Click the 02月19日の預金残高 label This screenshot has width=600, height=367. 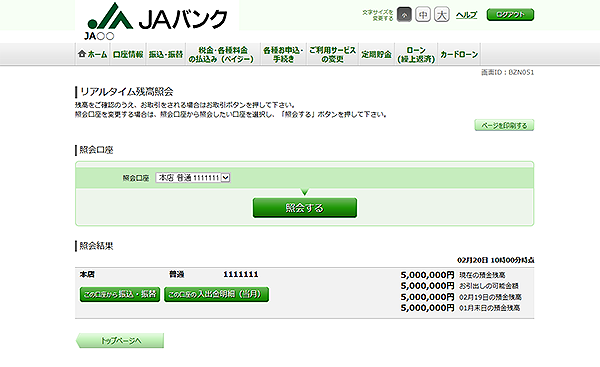490,297
